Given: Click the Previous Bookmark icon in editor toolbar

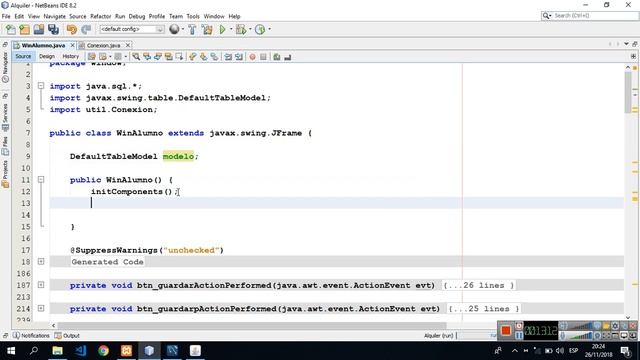Looking at the screenshot, I should [x=193, y=57].
